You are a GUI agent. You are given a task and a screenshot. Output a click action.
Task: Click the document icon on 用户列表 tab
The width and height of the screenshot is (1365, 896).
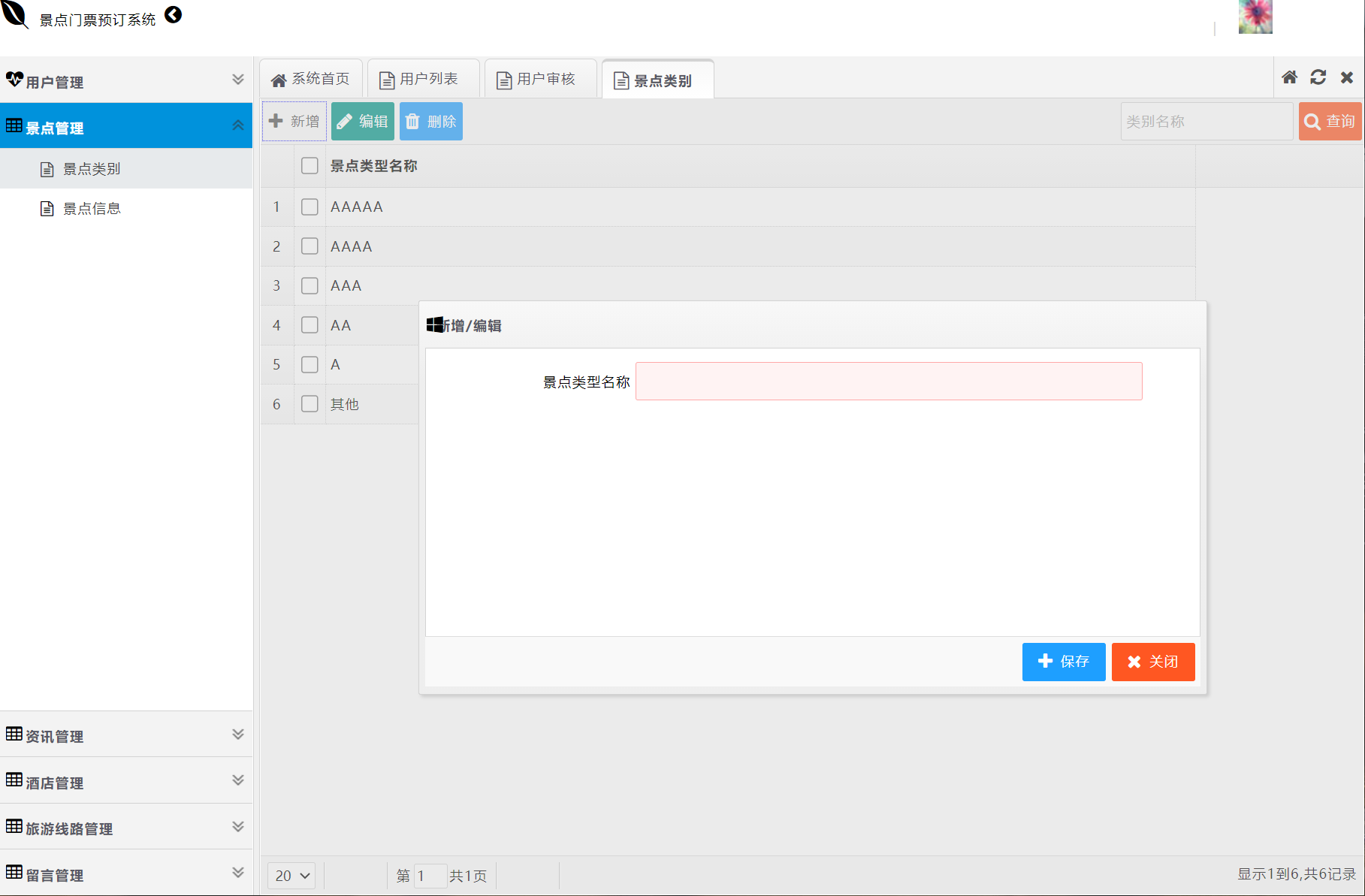pyautogui.click(x=387, y=80)
